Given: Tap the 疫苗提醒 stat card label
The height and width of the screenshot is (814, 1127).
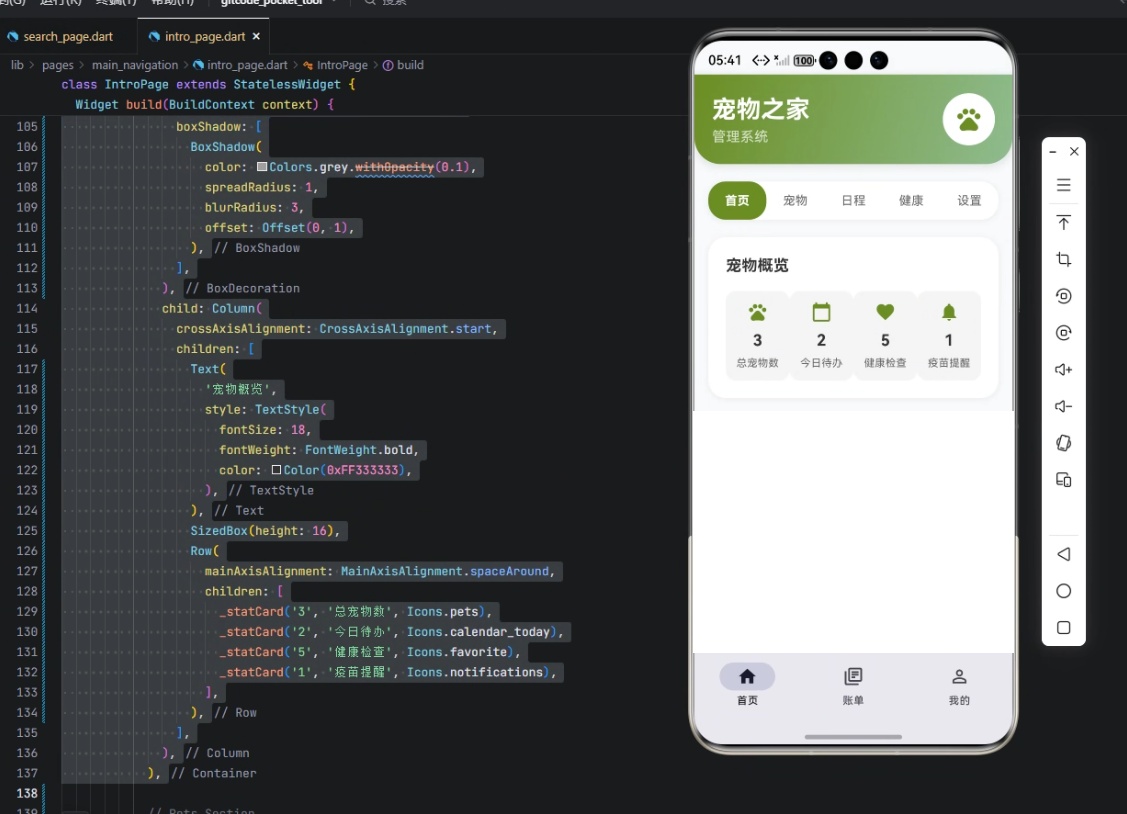Looking at the screenshot, I should tap(949, 363).
